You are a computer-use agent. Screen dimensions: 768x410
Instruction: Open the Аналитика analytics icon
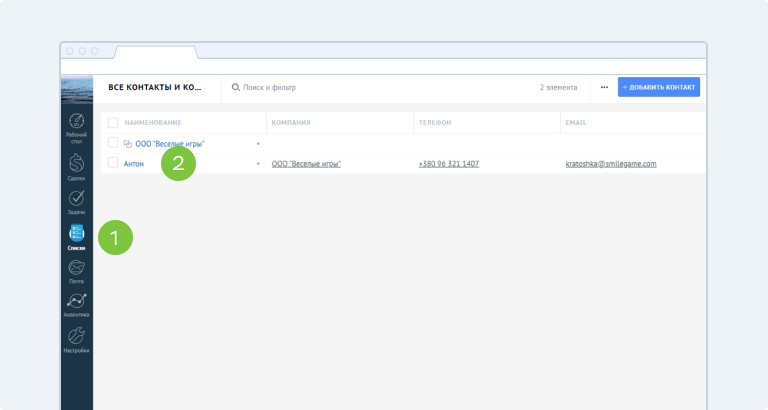click(x=76, y=301)
